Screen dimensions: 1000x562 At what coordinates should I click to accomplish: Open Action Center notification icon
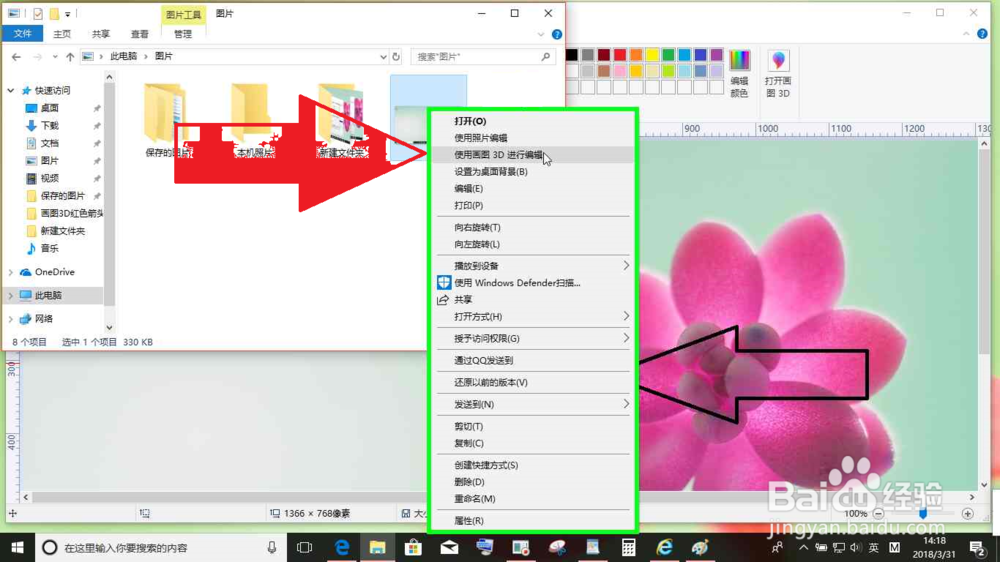977,547
